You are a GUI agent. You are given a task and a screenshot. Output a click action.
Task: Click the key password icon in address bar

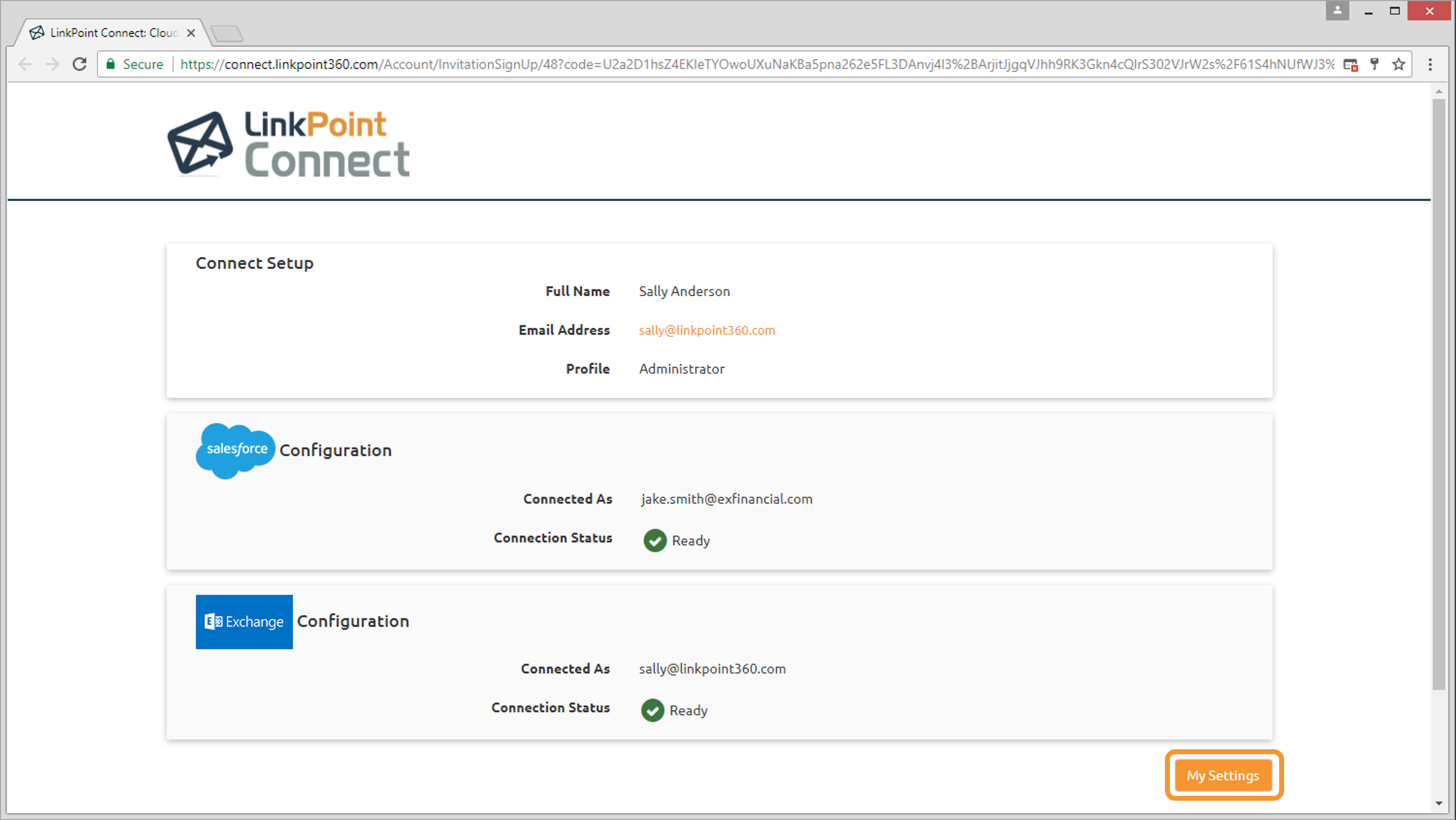pos(1374,64)
